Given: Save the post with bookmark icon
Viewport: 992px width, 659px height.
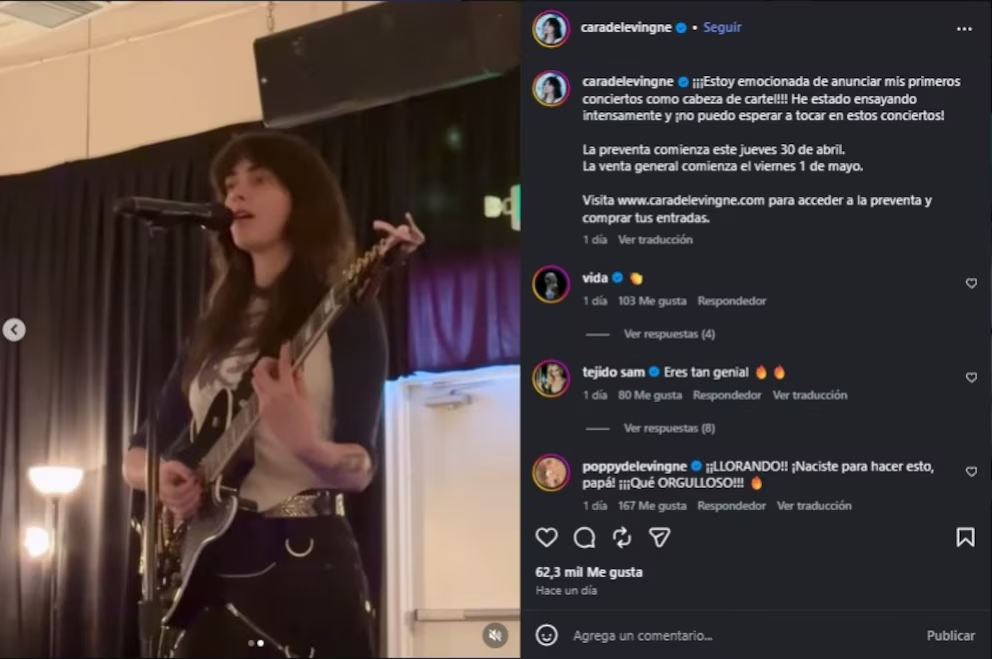Looking at the screenshot, I should tap(965, 538).
